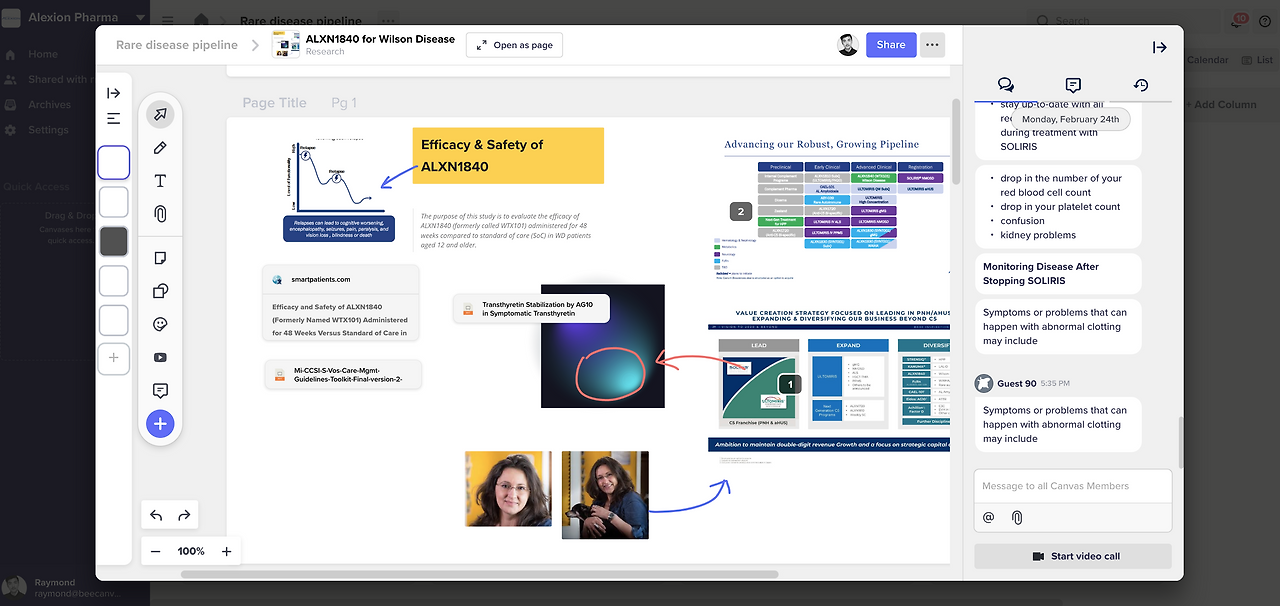Select the left portrait photo
This screenshot has height=606, width=1280.
point(508,489)
